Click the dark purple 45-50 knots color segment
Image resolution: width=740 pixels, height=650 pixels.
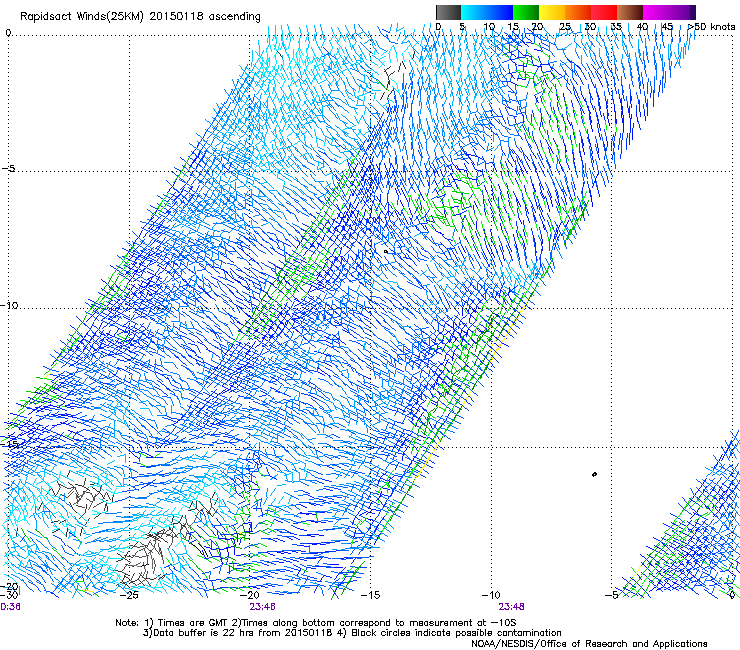pos(682,12)
